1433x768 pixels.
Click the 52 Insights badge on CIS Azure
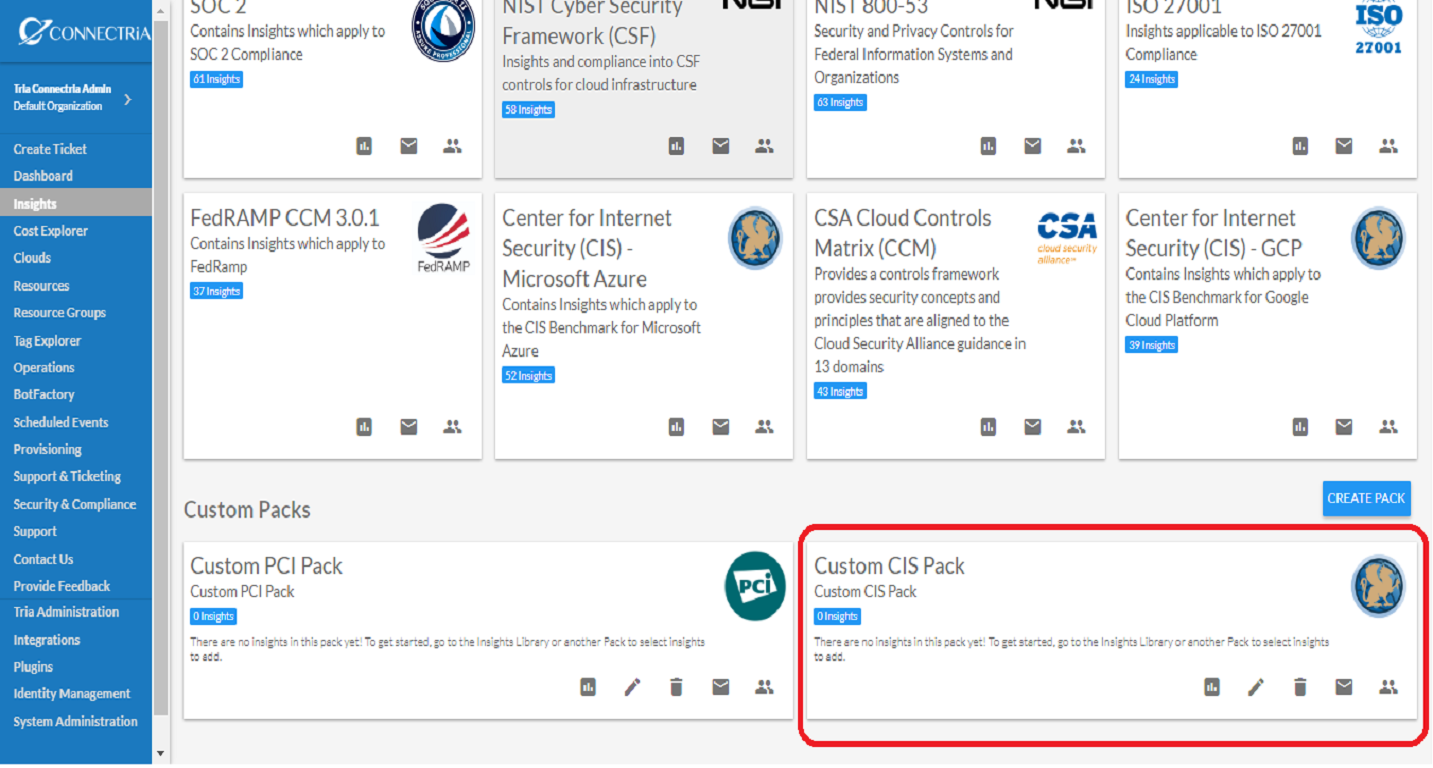528,376
